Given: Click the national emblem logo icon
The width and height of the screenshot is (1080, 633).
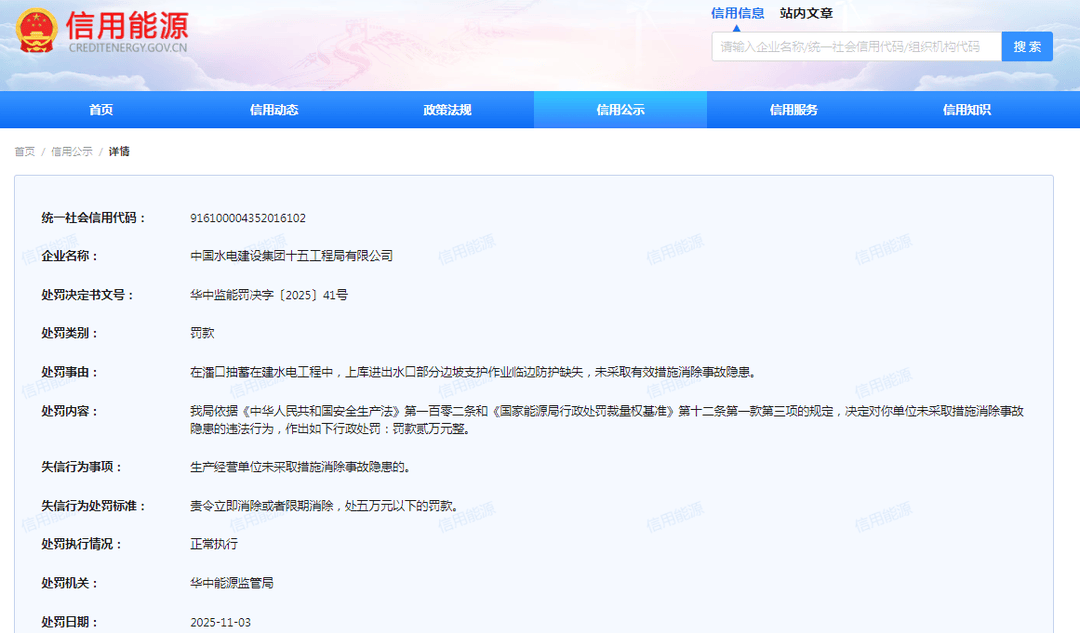Looking at the screenshot, I should 39,31.
